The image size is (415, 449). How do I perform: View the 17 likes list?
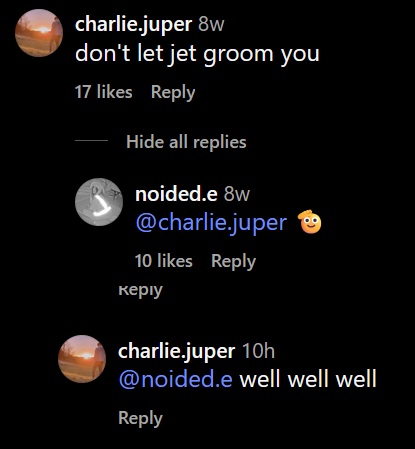(104, 92)
